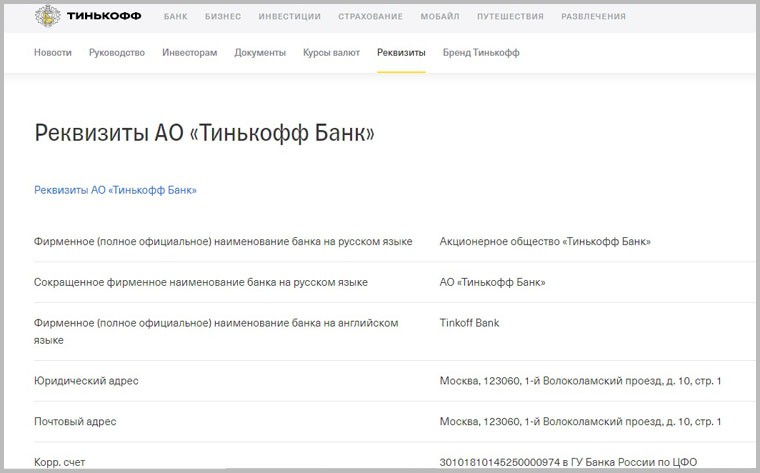760x473 pixels.
Task: Open the БИЗНЕС section
Action: coord(222,16)
